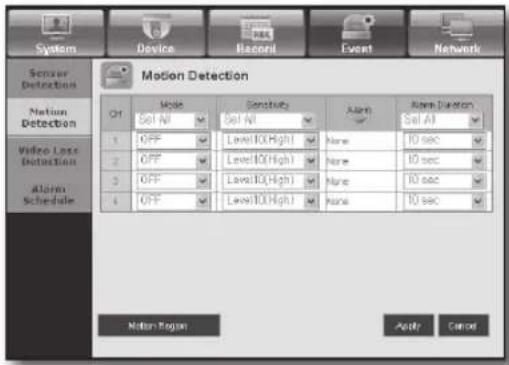509x365 pixels.
Task: Open channel 2 Mode dropdown
Action: pyautogui.click(x=173, y=160)
